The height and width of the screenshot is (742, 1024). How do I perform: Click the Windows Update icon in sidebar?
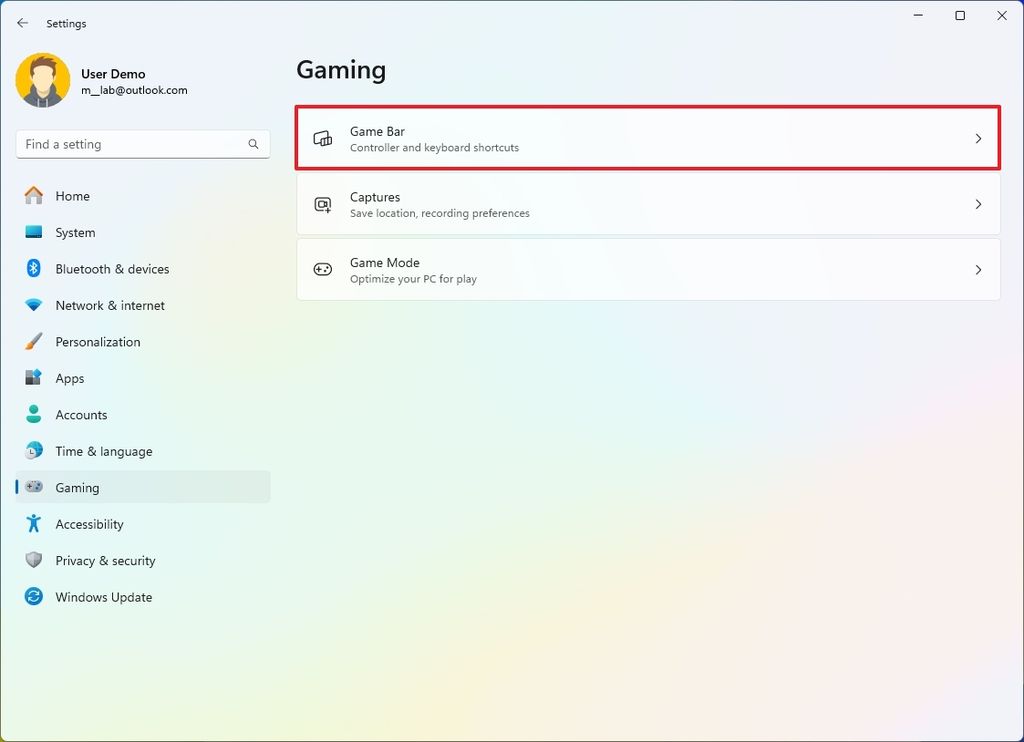[x=33, y=597]
